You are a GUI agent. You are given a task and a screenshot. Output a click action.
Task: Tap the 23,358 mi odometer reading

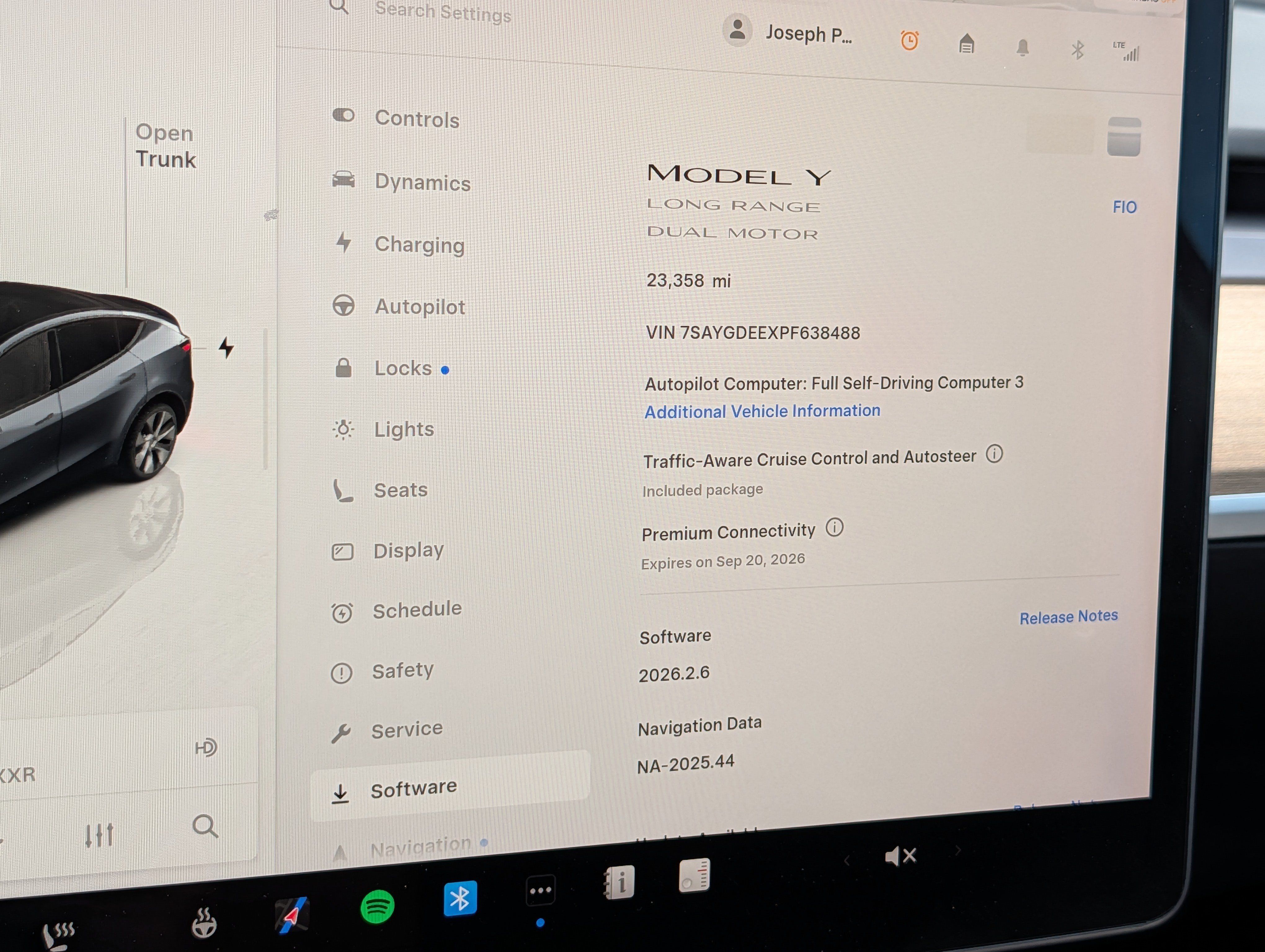689,280
